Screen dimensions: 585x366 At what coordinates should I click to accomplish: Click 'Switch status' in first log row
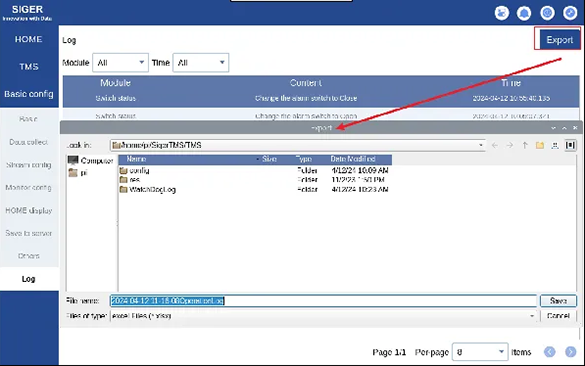click(116, 98)
